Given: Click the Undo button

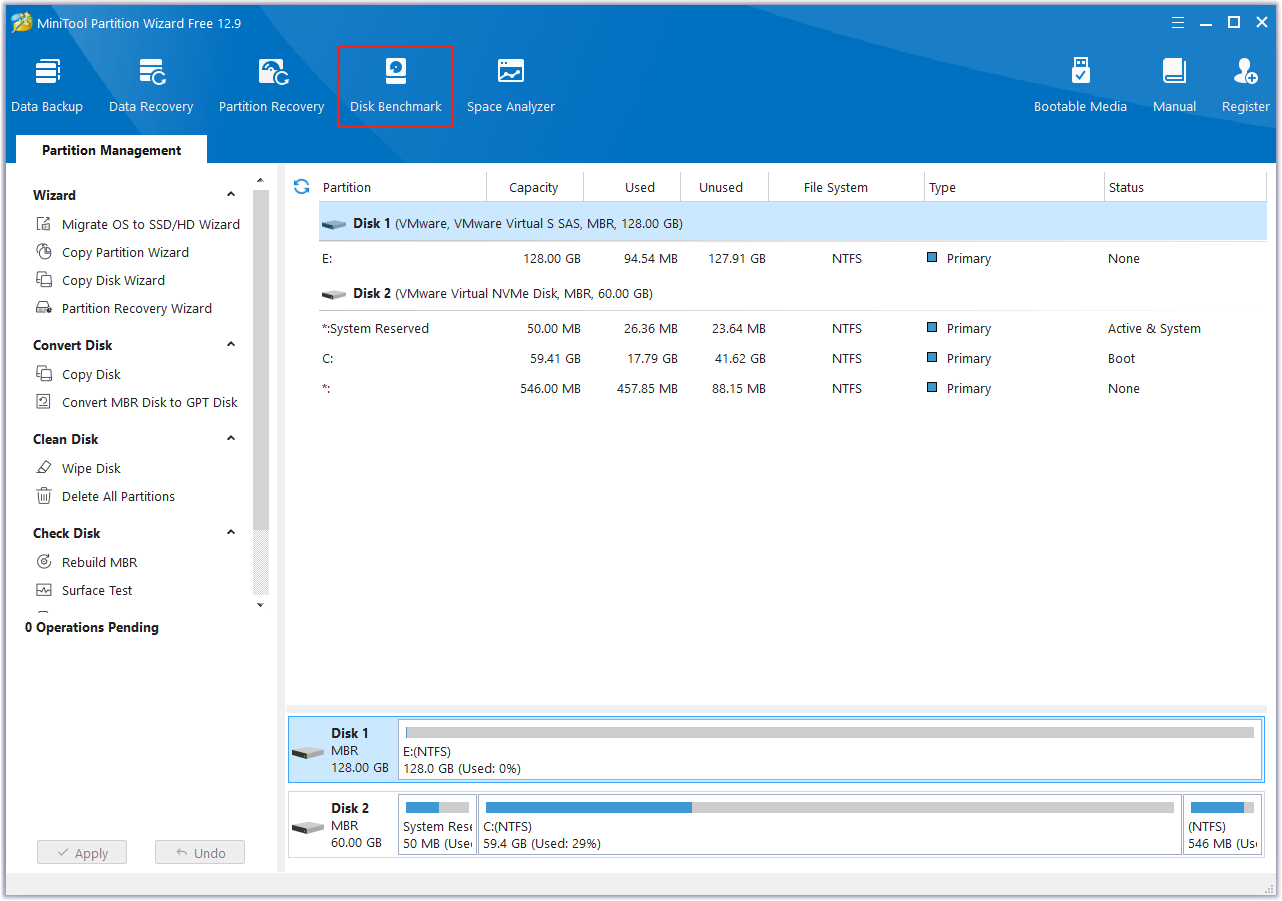Looking at the screenshot, I should [x=199, y=852].
